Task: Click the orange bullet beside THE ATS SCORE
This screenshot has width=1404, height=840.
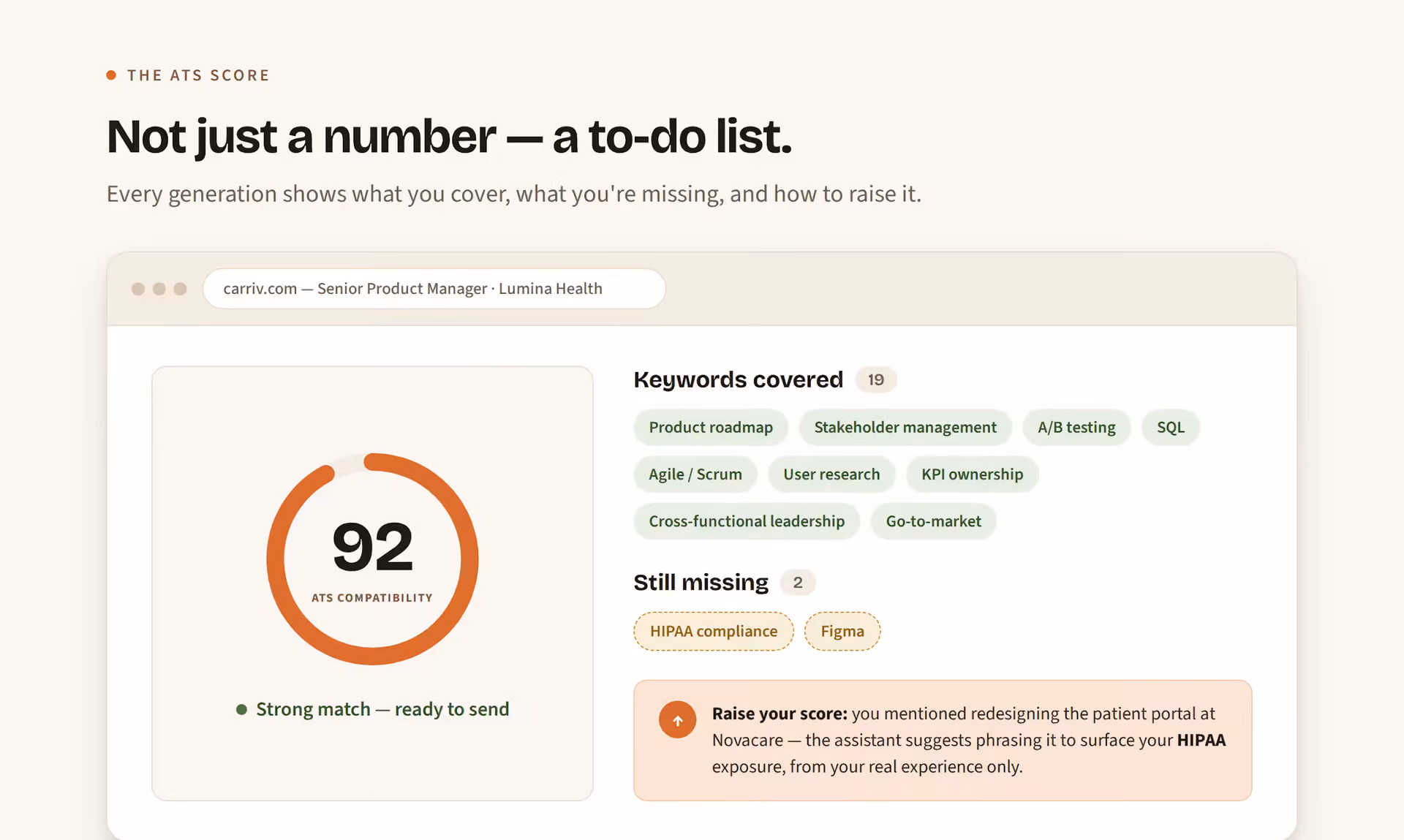Action: pyautogui.click(x=111, y=75)
